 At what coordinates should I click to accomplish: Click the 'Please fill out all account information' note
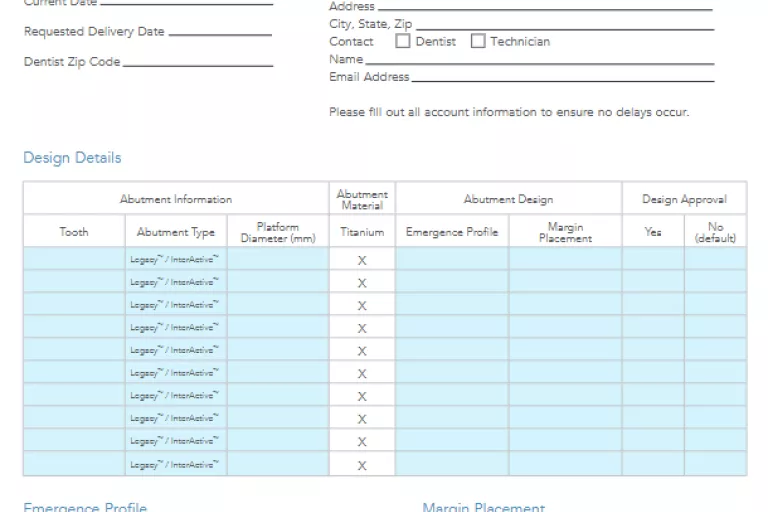click(509, 112)
